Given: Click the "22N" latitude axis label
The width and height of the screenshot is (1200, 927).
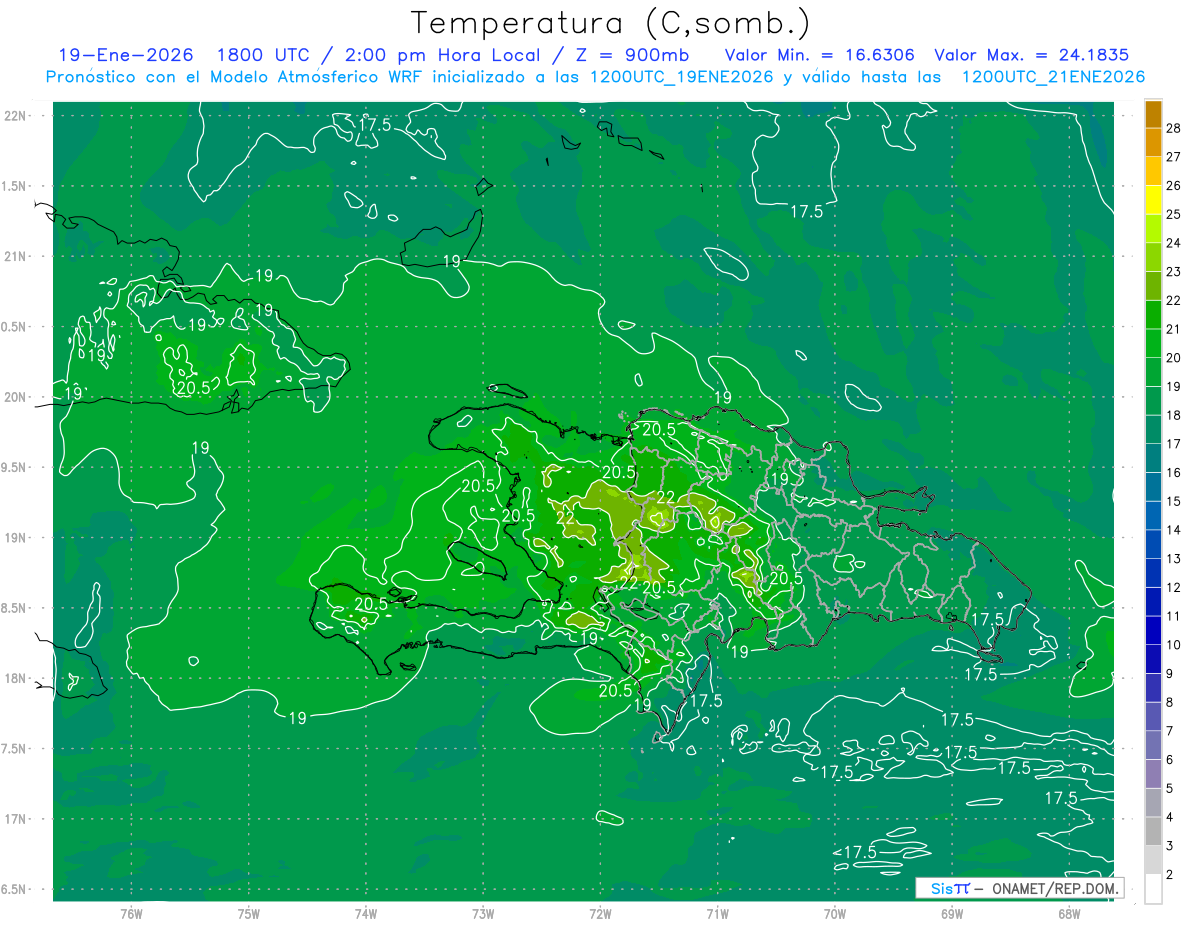Looking at the screenshot, I should click(x=15, y=116).
